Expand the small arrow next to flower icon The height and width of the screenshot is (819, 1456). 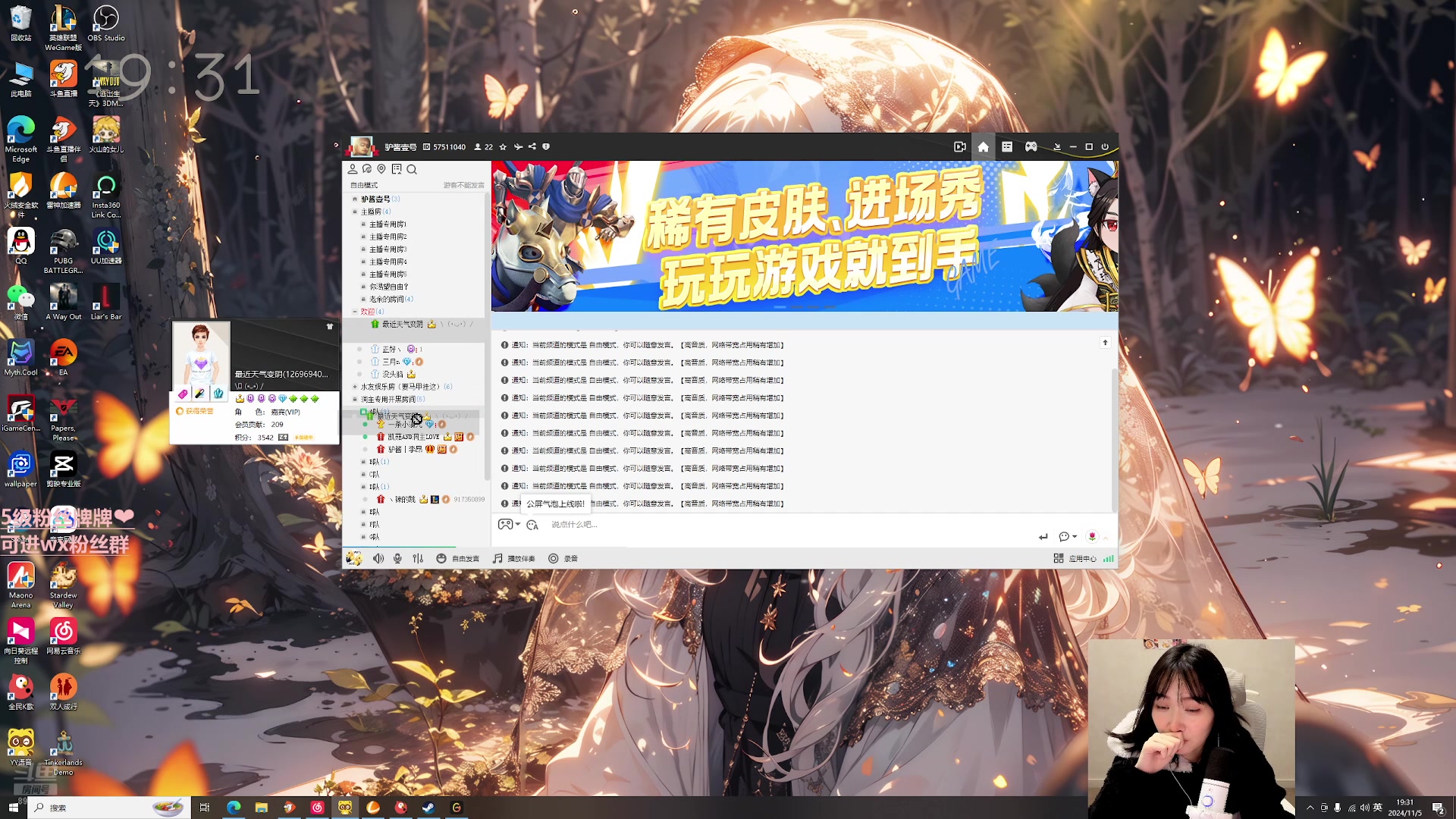(1106, 538)
